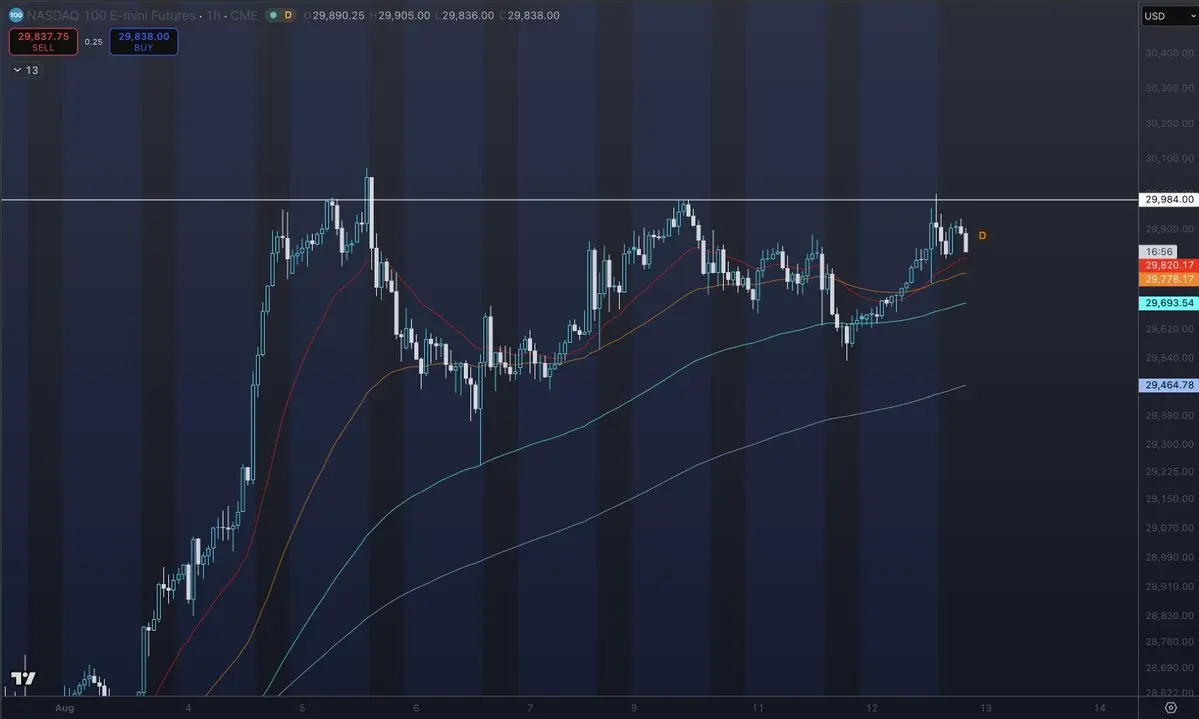The image size is (1199, 719).
Task: Click the orange 29,778.17 moving average label
Action: coord(1169,279)
